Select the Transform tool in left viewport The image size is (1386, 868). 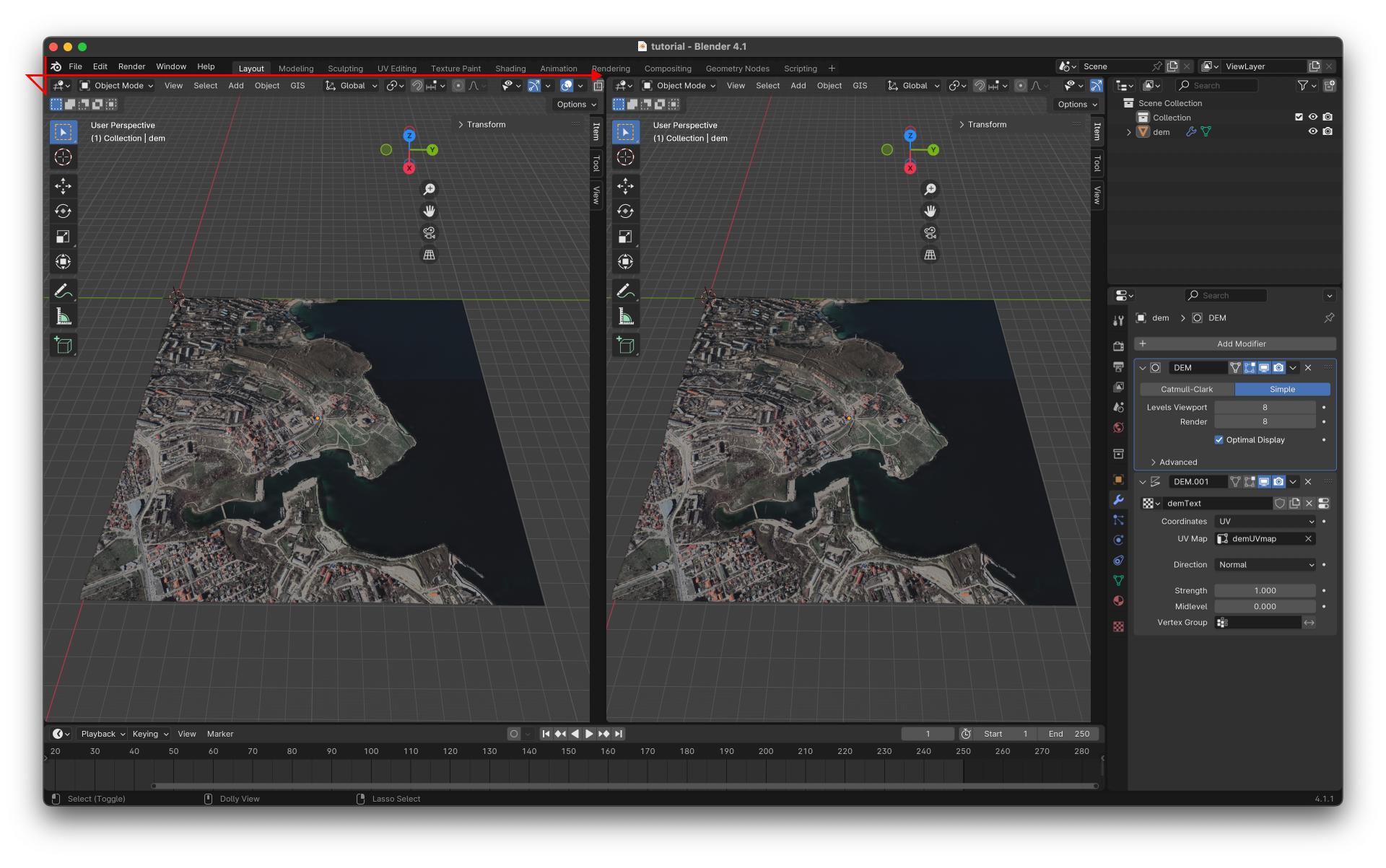click(63, 262)
